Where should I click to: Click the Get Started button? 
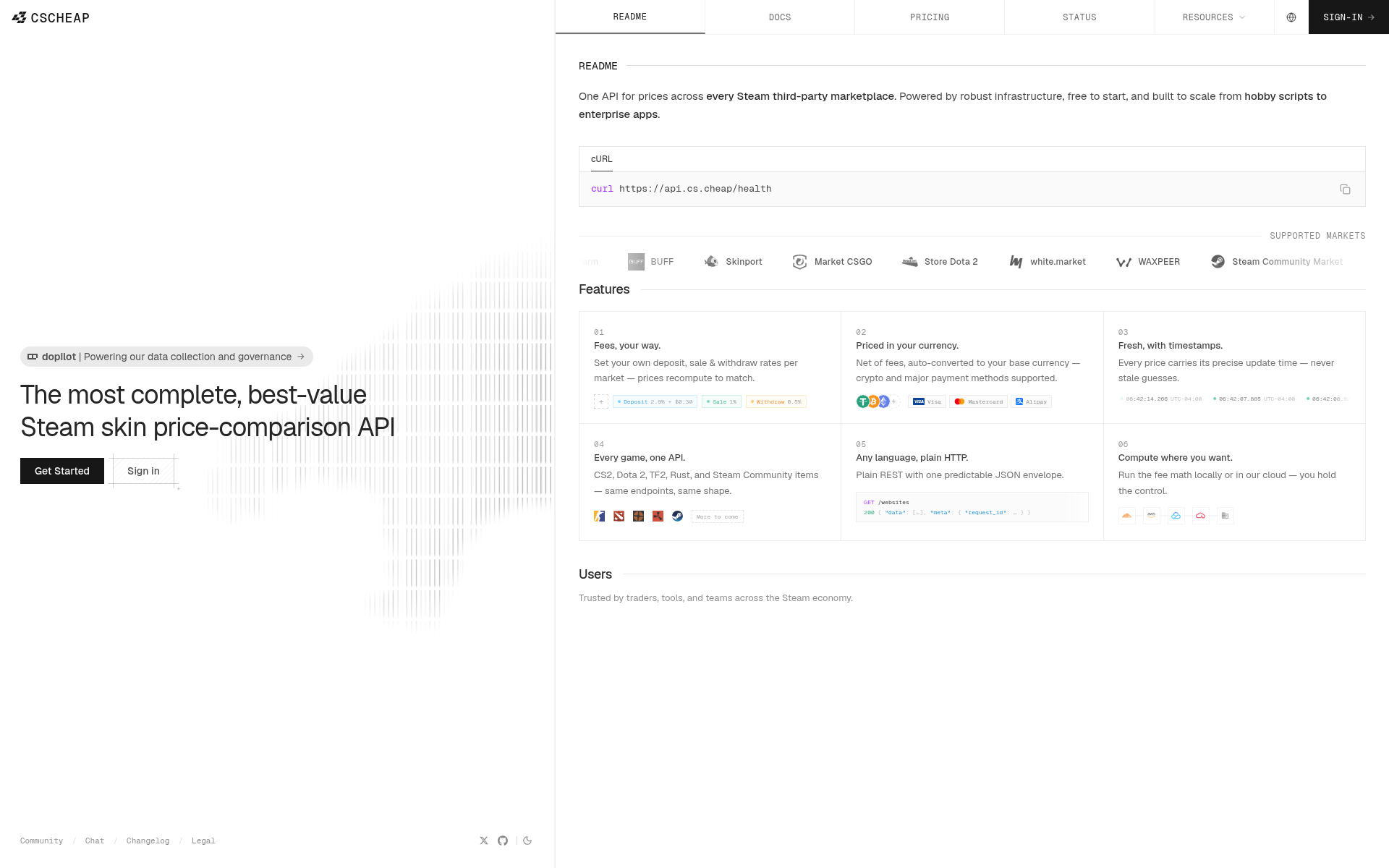tap(62, 471)
